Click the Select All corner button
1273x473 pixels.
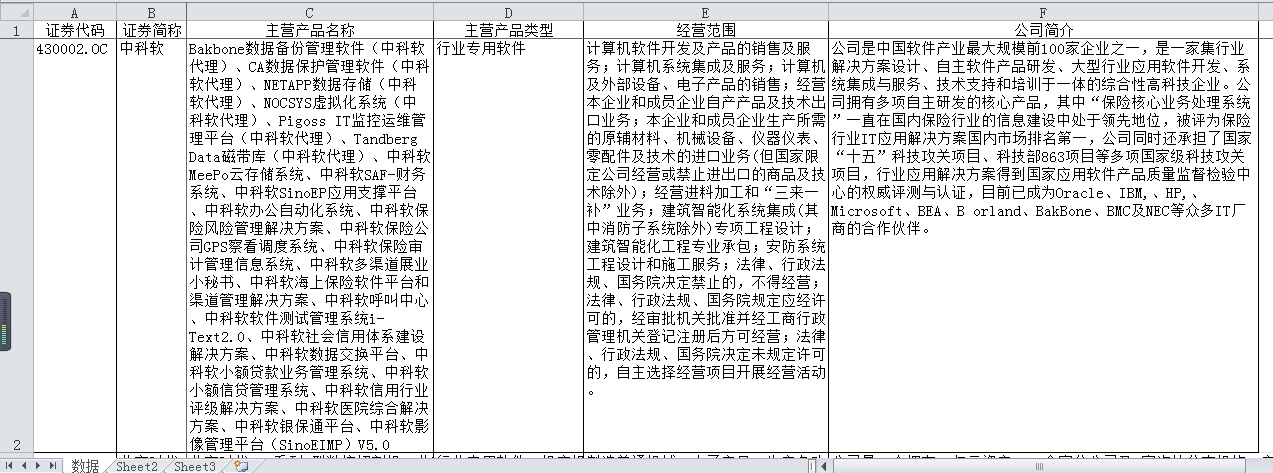17,10
